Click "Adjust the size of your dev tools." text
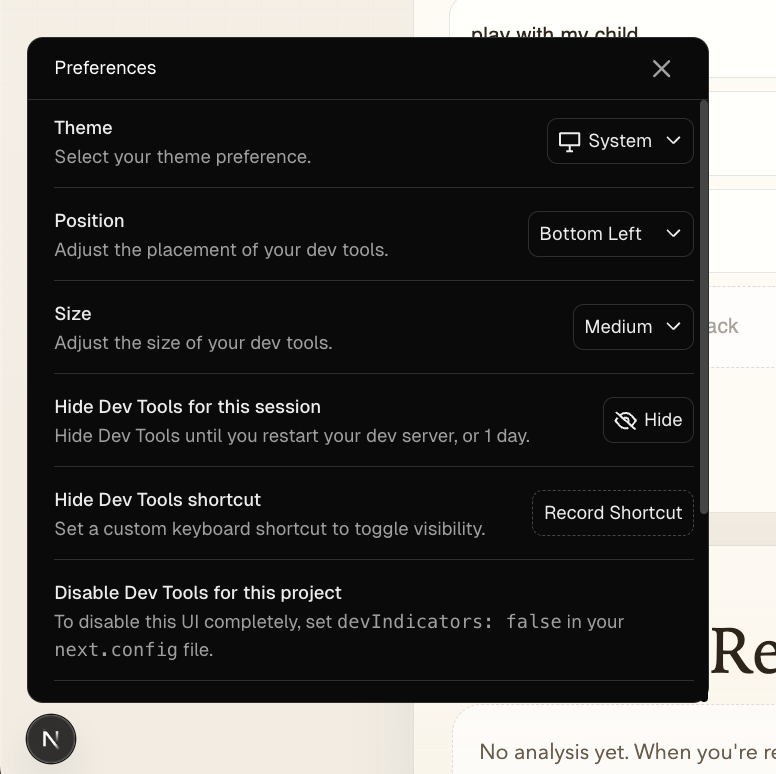Screen dimensions: 776x774 coord(193,343)
